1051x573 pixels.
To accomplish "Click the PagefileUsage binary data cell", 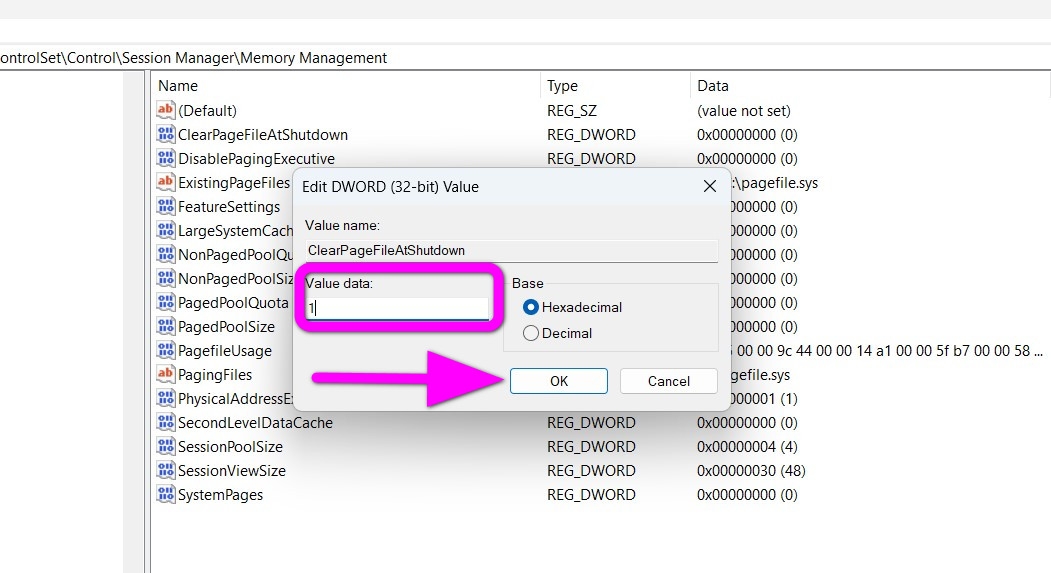I will [889, 351].
